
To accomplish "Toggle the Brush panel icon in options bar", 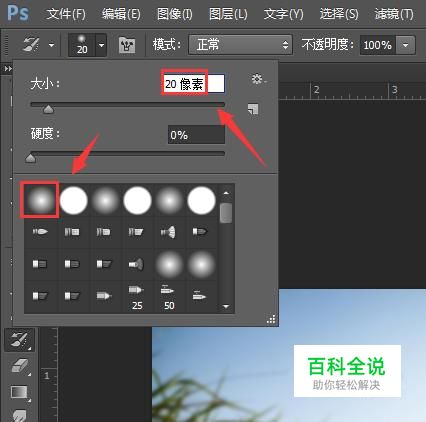I will [127, 45].
